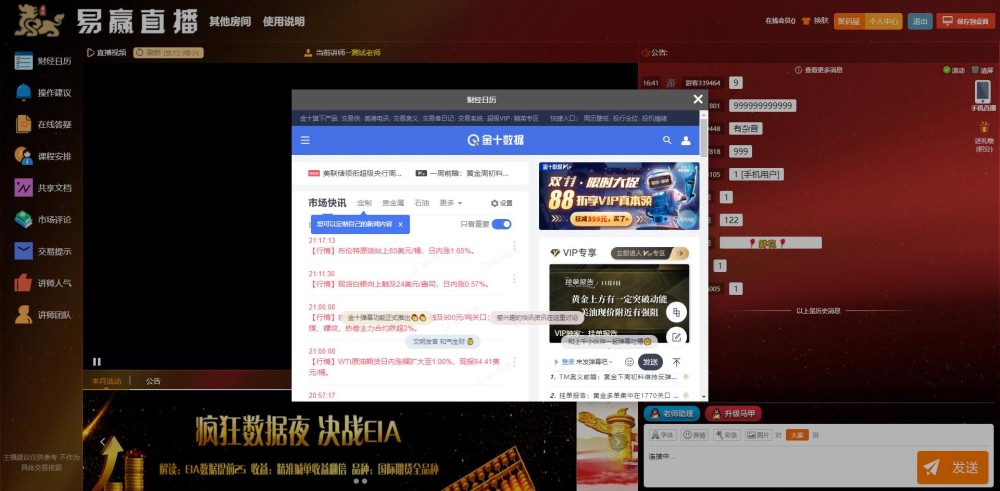The height and width of the screenshot is (491, 1000).
Task: Open the hamburger menu in 金十数据 header
Action: click(x=305, y=140)
